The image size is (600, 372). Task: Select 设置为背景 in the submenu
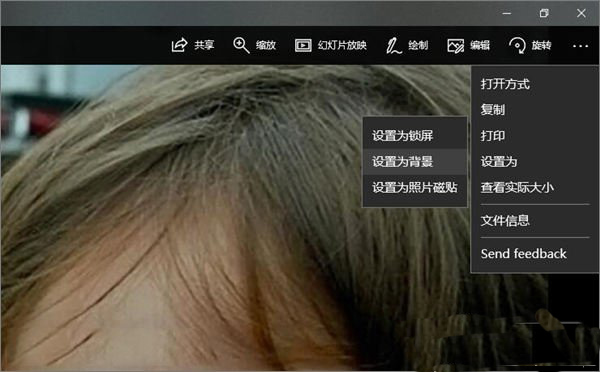pos(415,162)
